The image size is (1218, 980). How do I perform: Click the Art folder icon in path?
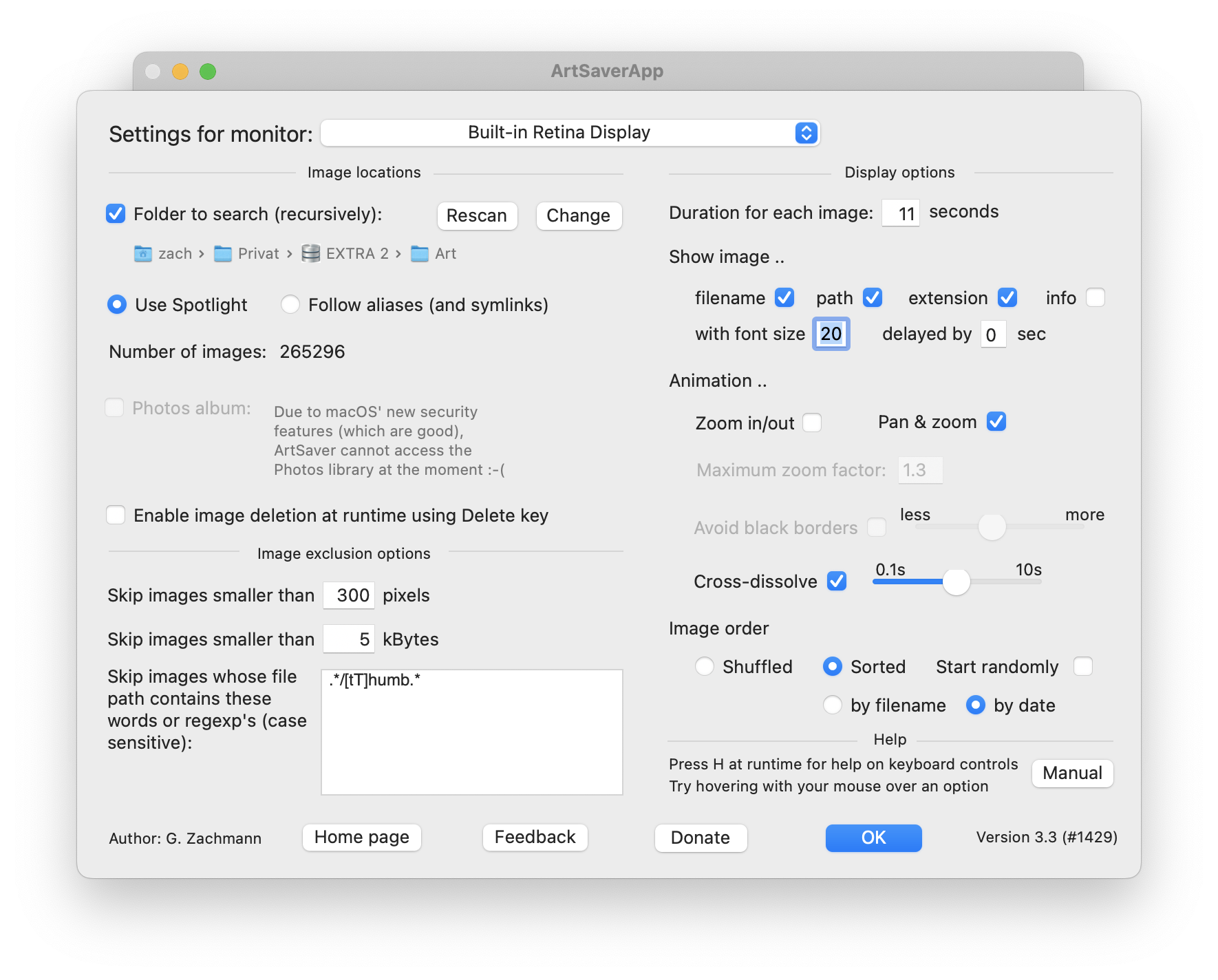point(419,254)
